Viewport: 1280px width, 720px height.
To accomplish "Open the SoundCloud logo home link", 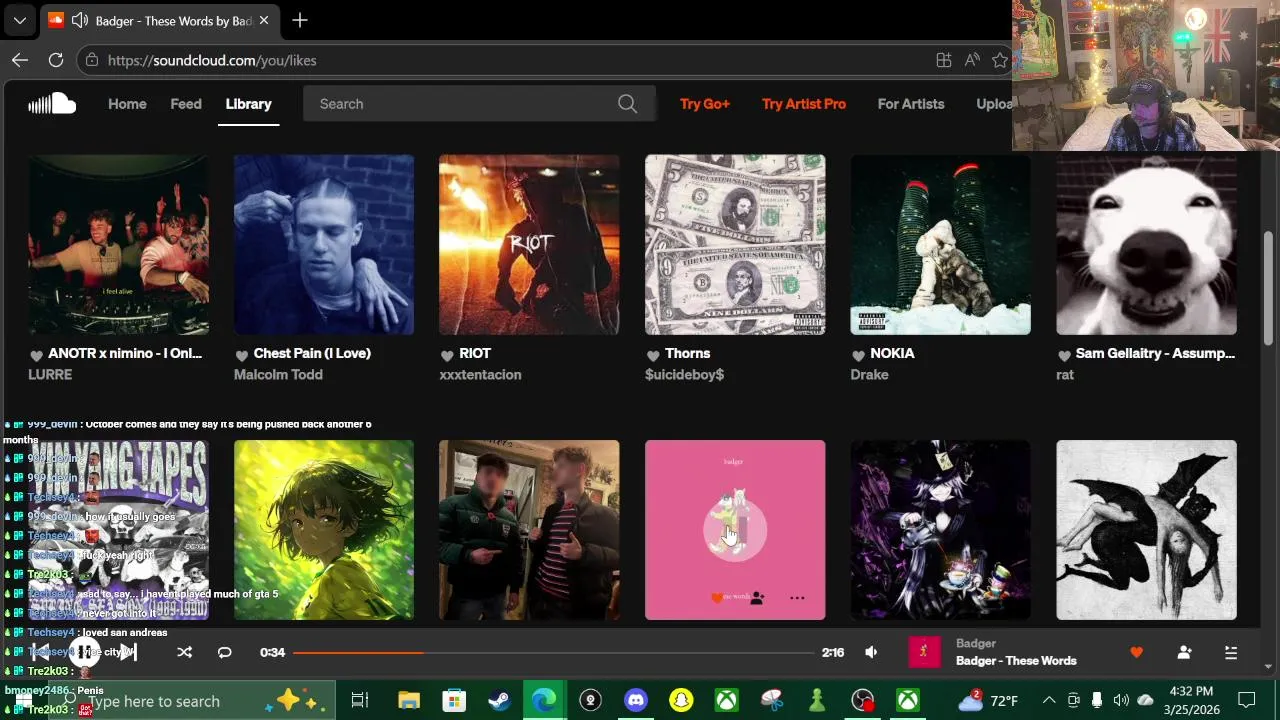I will coord(52,104).
